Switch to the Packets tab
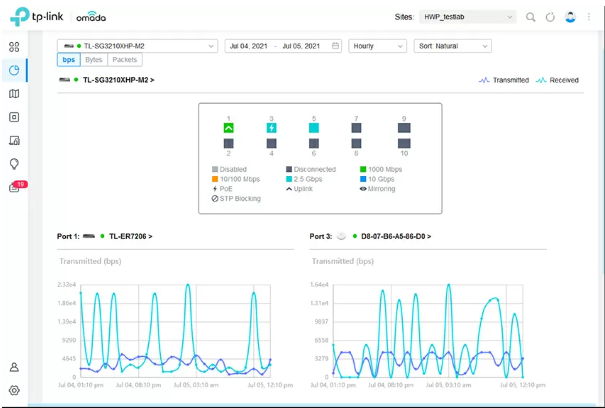 click(x=124, y=60)
